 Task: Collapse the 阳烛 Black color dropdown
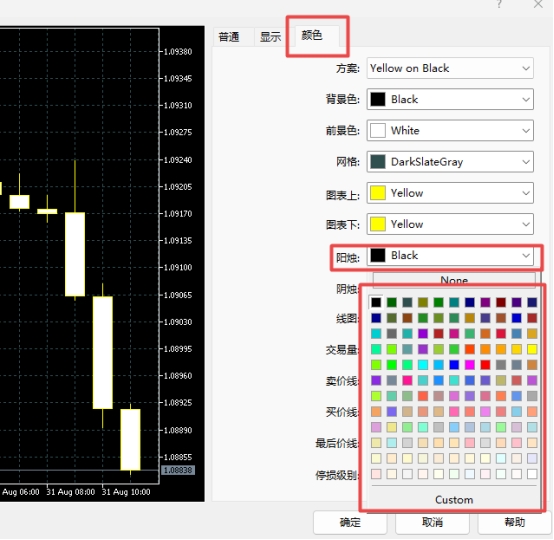click(450, 256)
